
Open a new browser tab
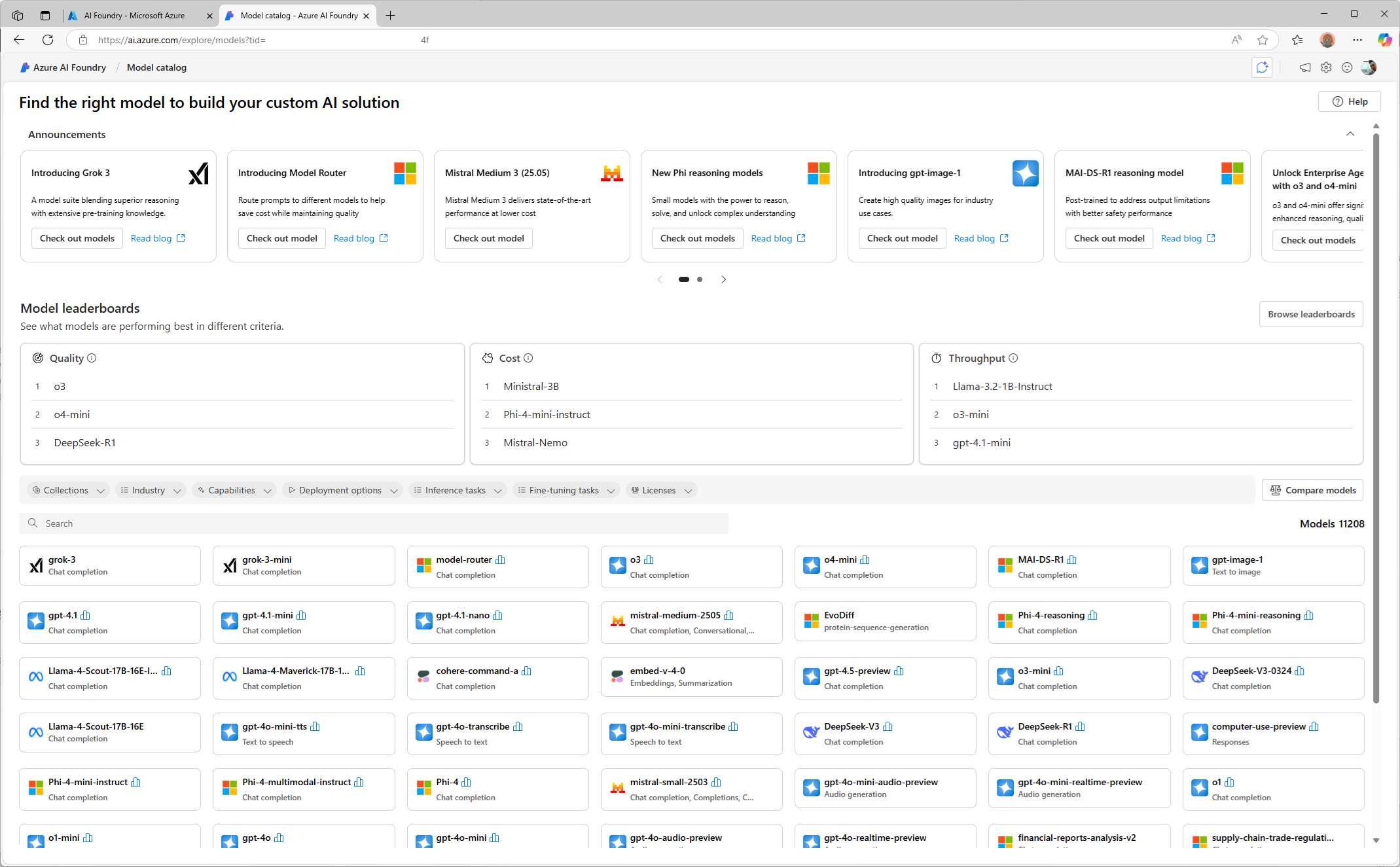click(391, 15)
